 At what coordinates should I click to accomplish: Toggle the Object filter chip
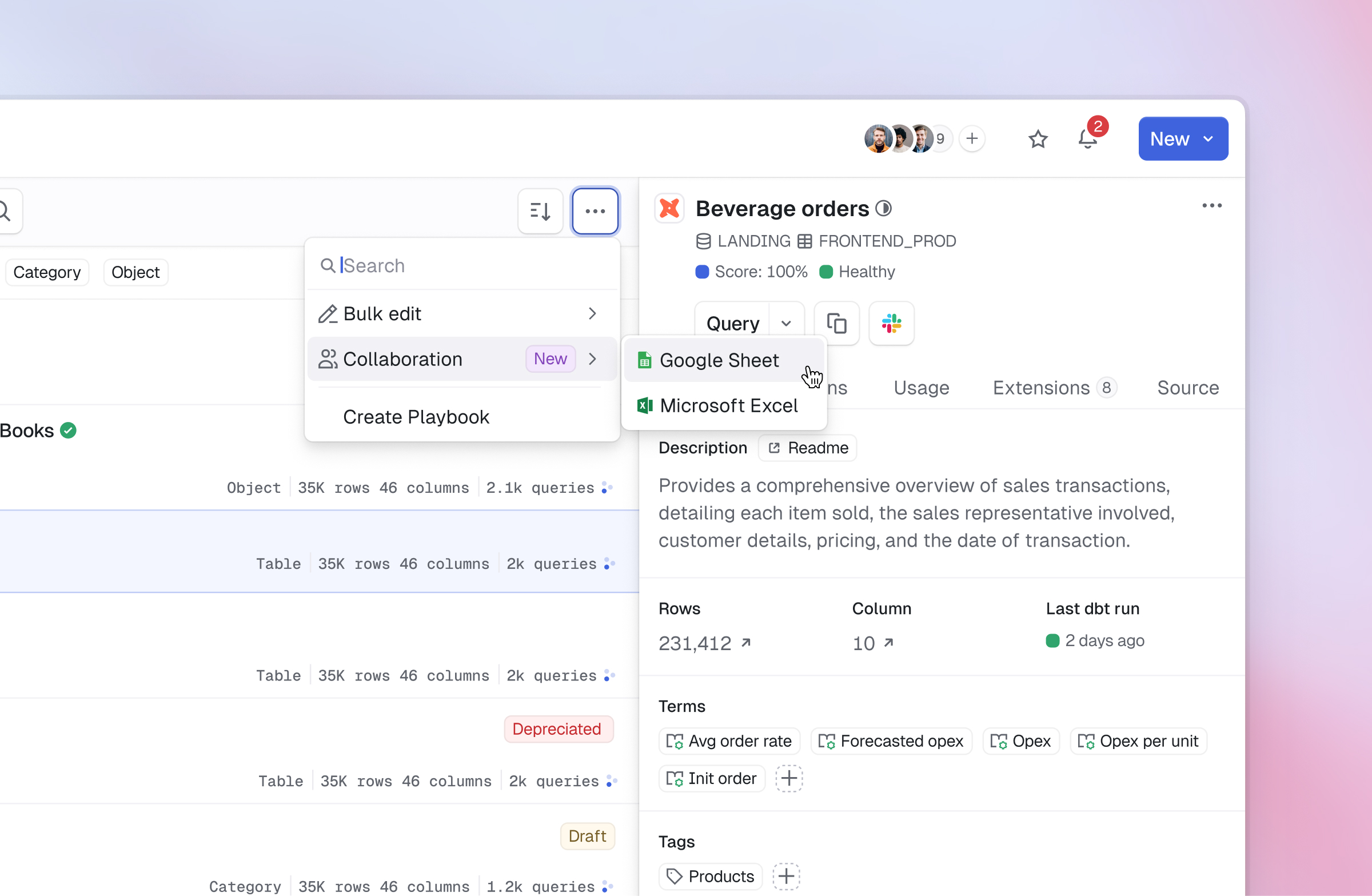point(135,272)
